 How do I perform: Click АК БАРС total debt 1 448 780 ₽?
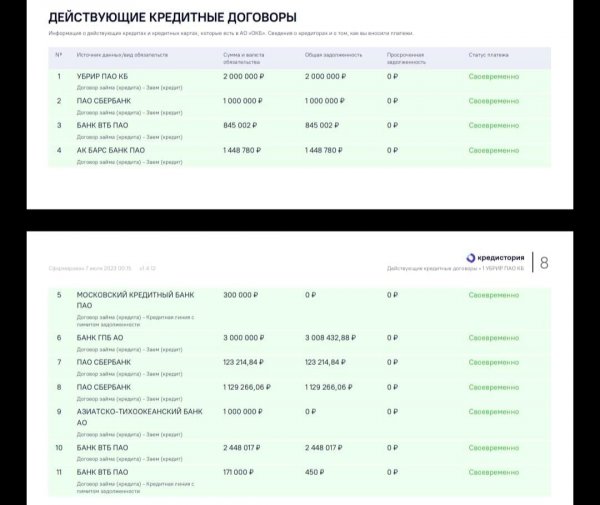tap(324, 150)
